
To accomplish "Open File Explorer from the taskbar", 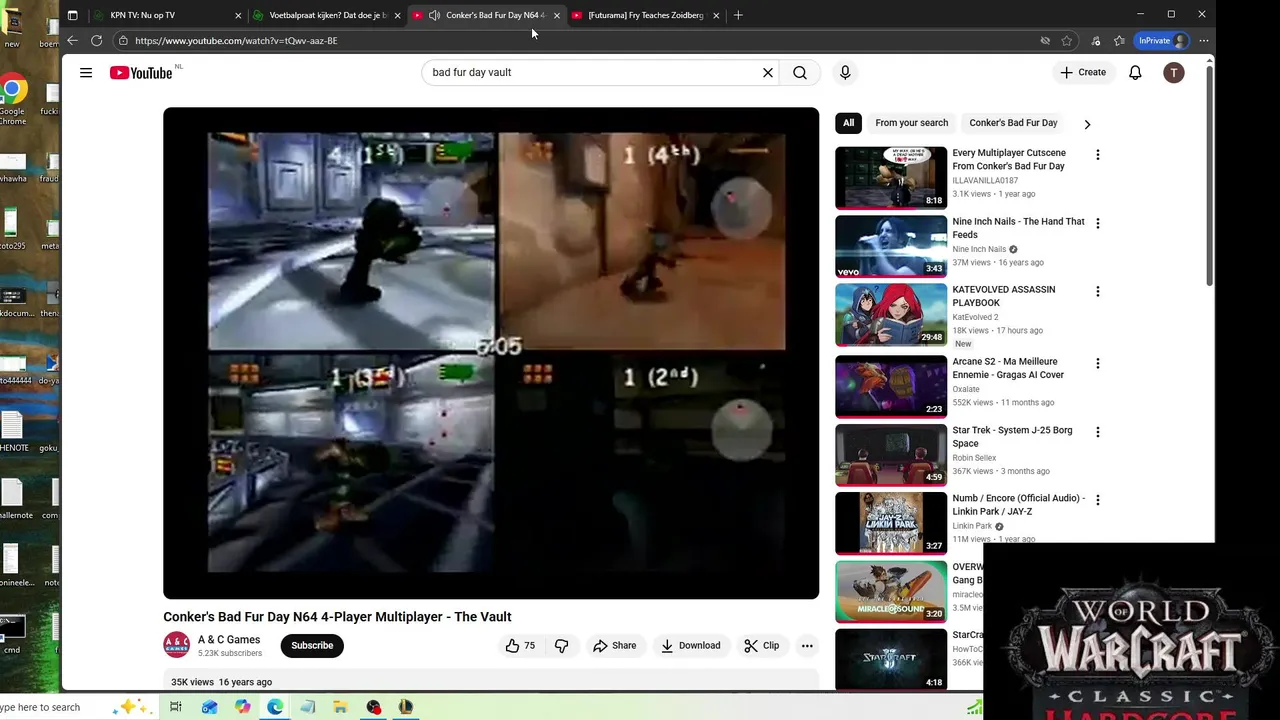I will (340, 707).
